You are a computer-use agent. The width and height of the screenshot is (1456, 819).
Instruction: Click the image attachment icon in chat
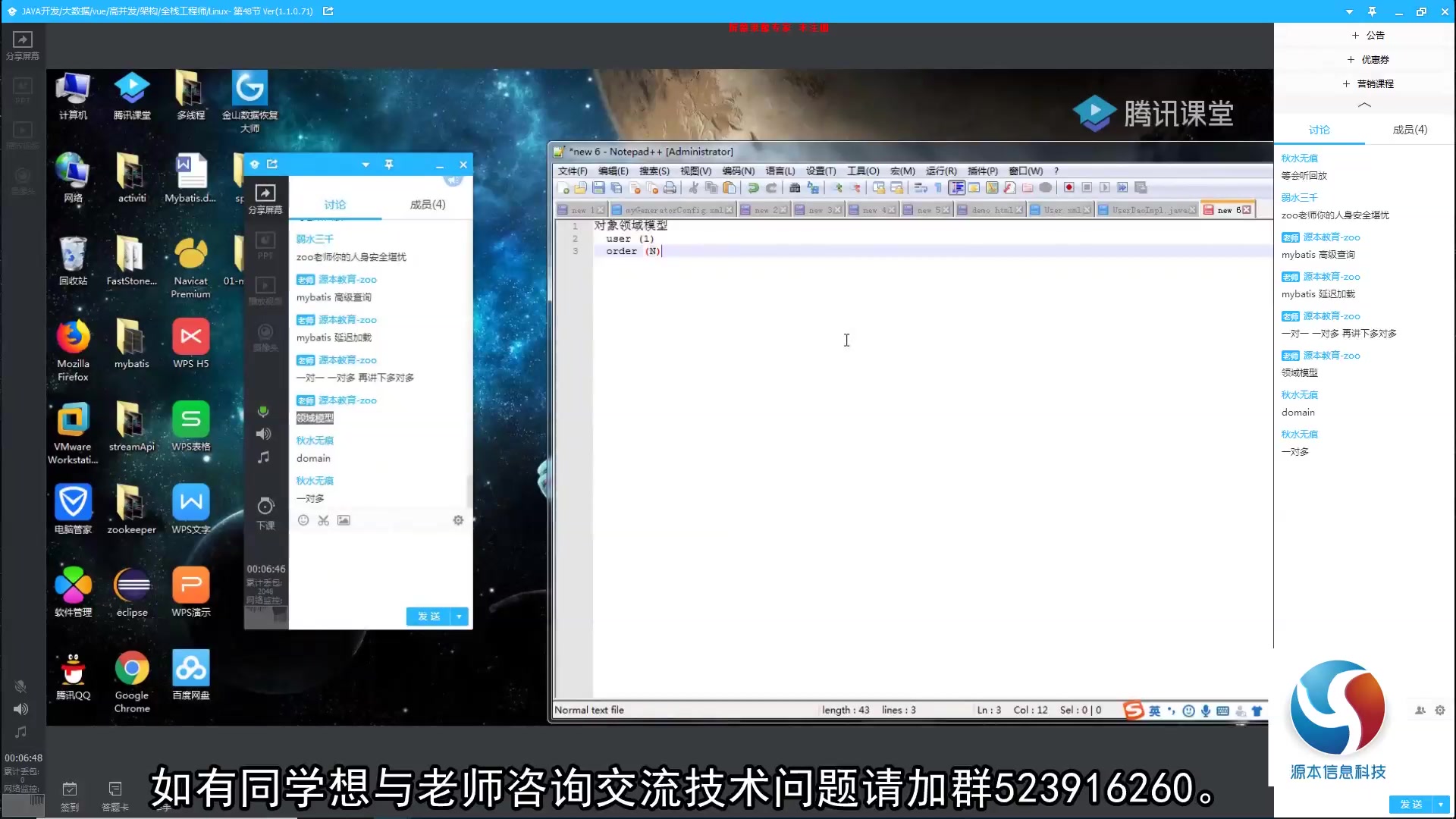click(x=344, y=520)
